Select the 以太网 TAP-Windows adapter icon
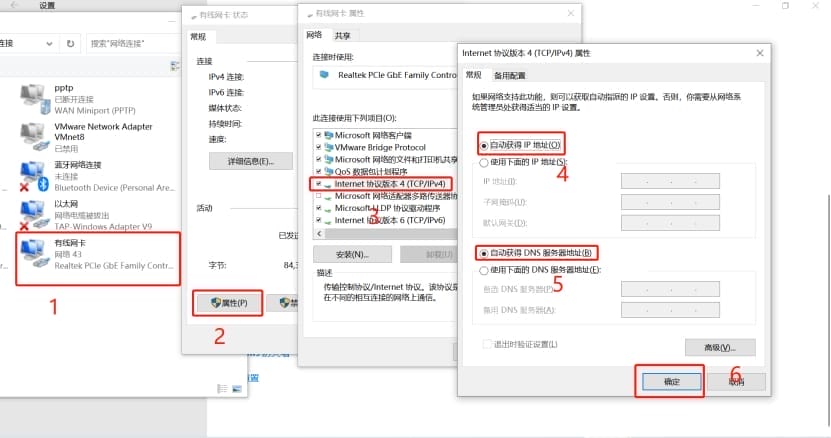This screenshot has height=438, width=831. [34, 215]
